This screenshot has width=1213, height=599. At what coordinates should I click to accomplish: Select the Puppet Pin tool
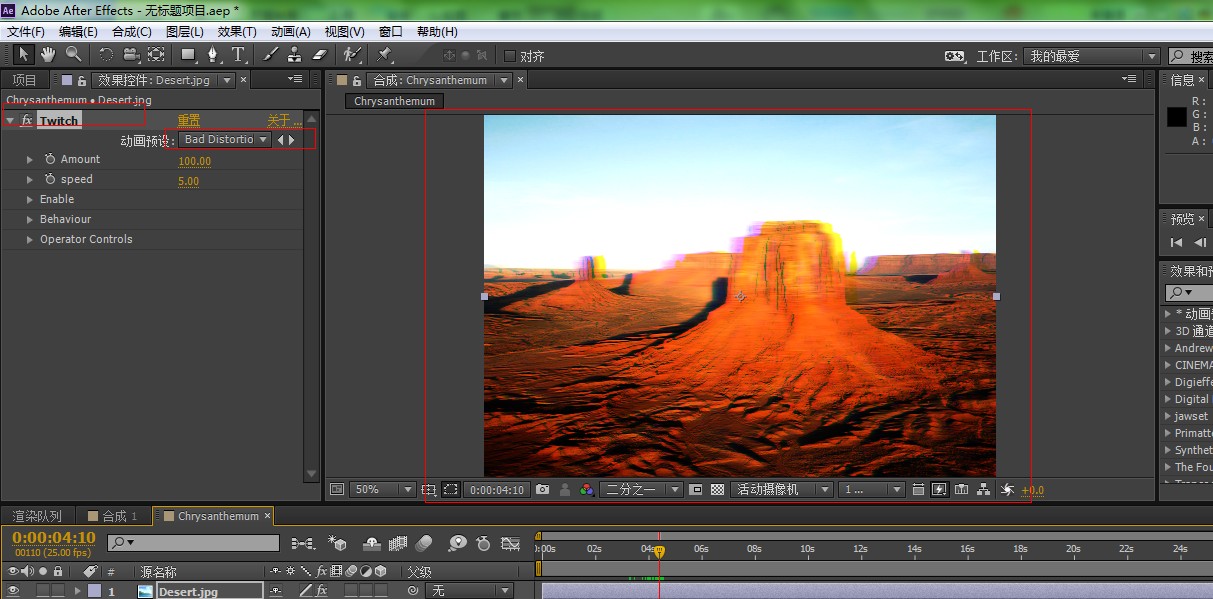click(385, 55)
